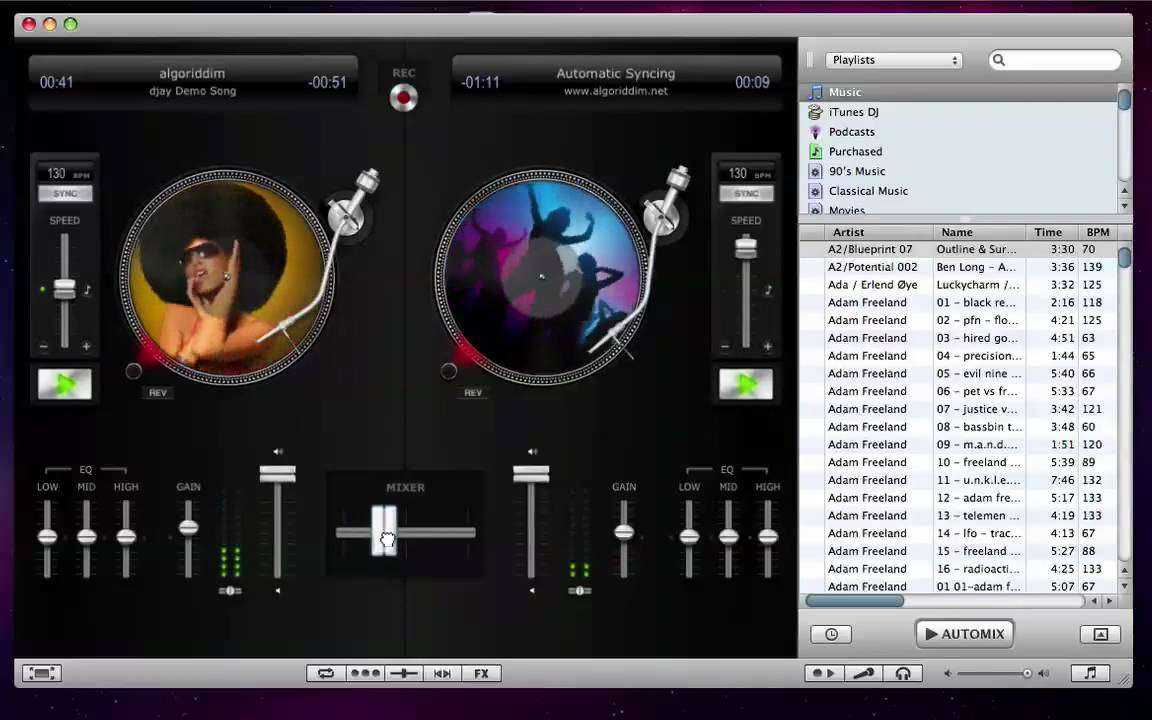
Task: Toggle the microphone button
Action: tap(863, 673)
